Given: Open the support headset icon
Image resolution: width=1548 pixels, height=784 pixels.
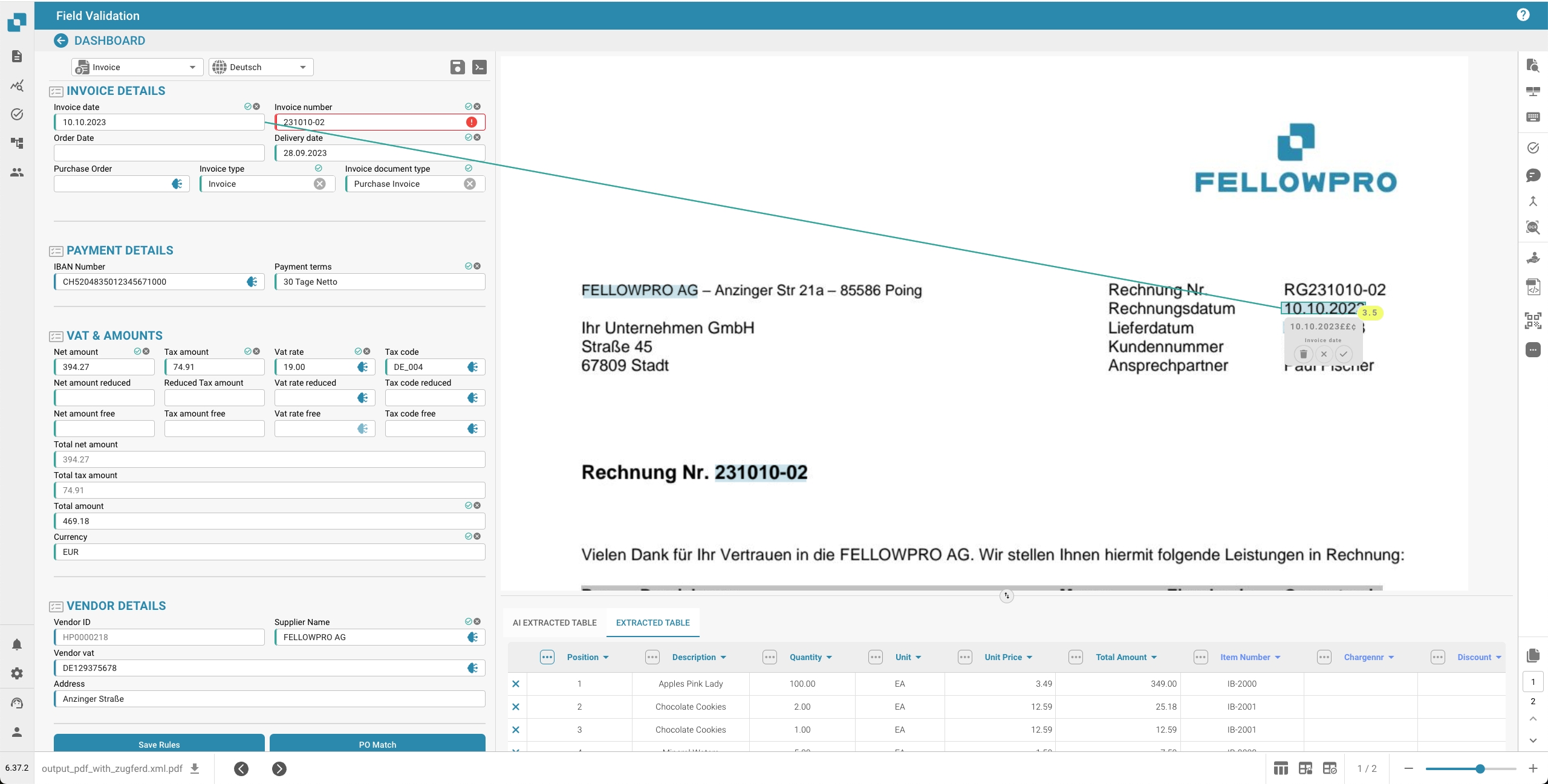Looking at the screenshot, I should [17, 703].
